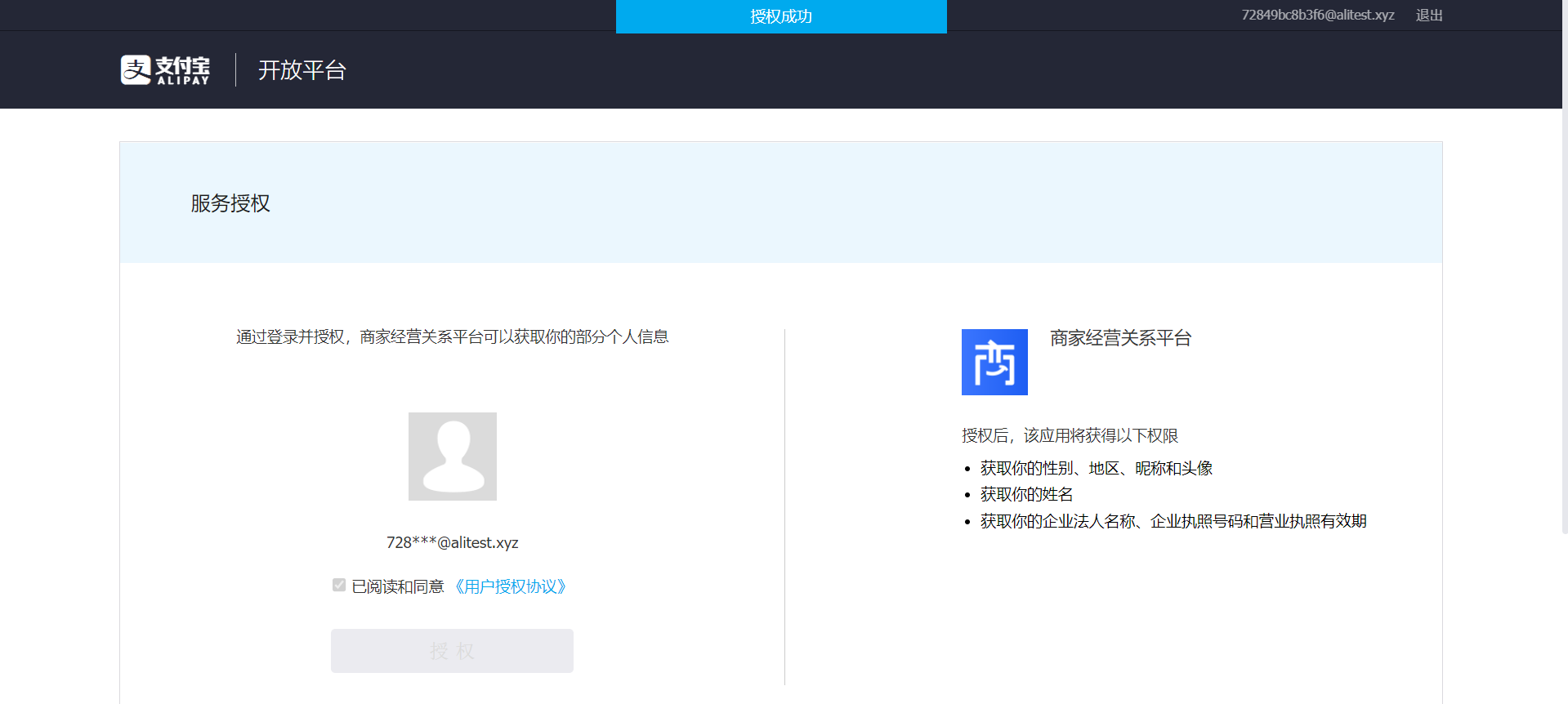Click the Alipay logo in header
This screenshot has width=1568, height=704.
click(x=165, y=70)
